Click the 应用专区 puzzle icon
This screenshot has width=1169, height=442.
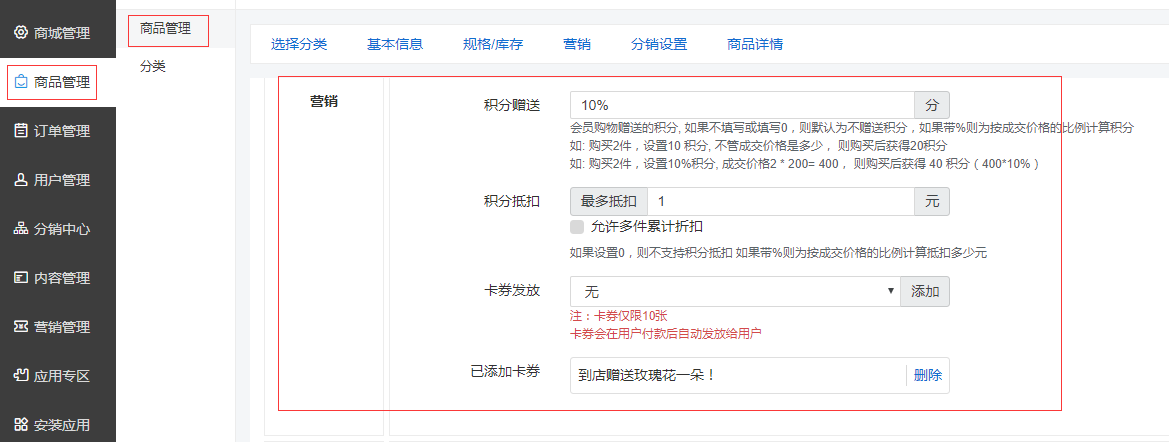point(21,376)
